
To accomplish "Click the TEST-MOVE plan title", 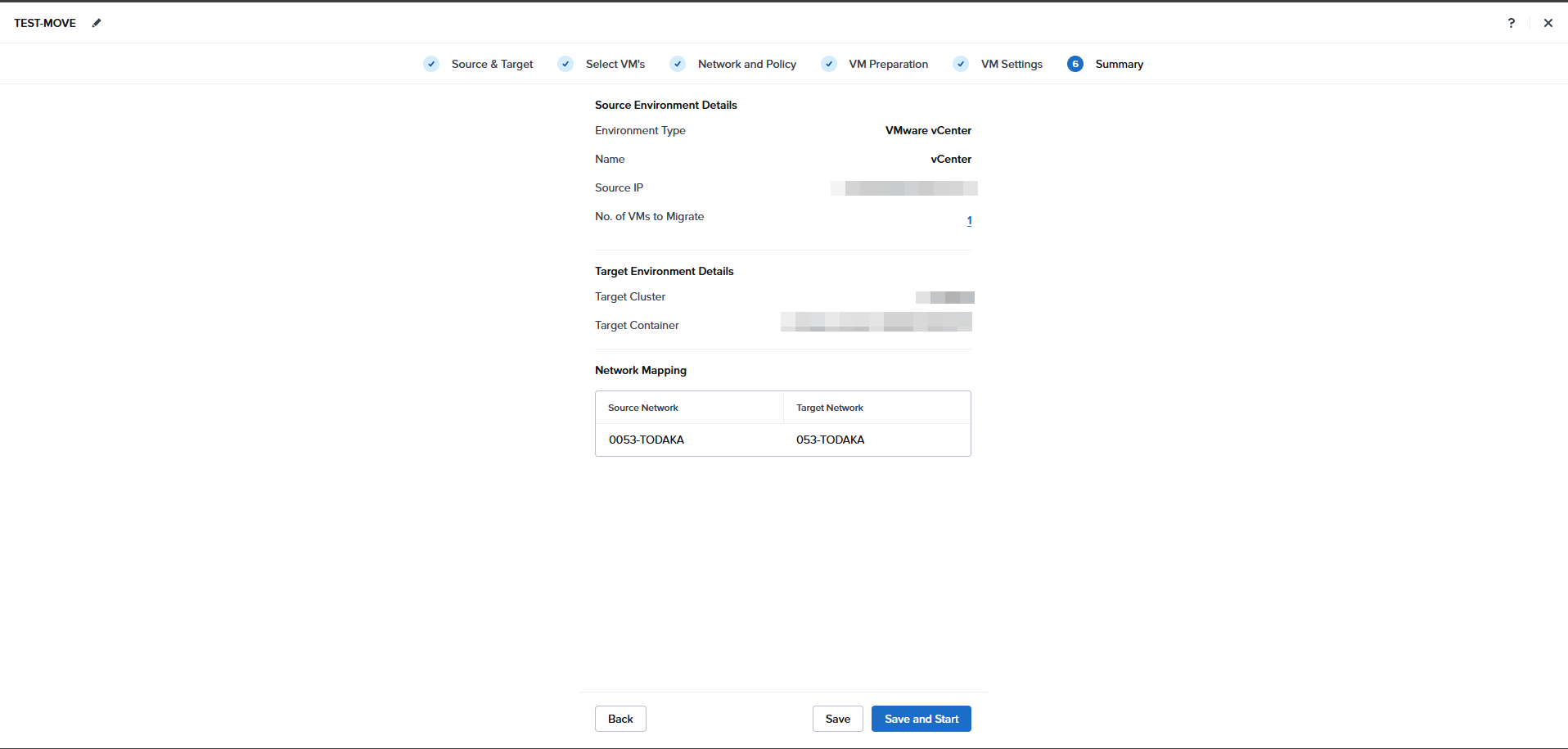I will 45,23.
